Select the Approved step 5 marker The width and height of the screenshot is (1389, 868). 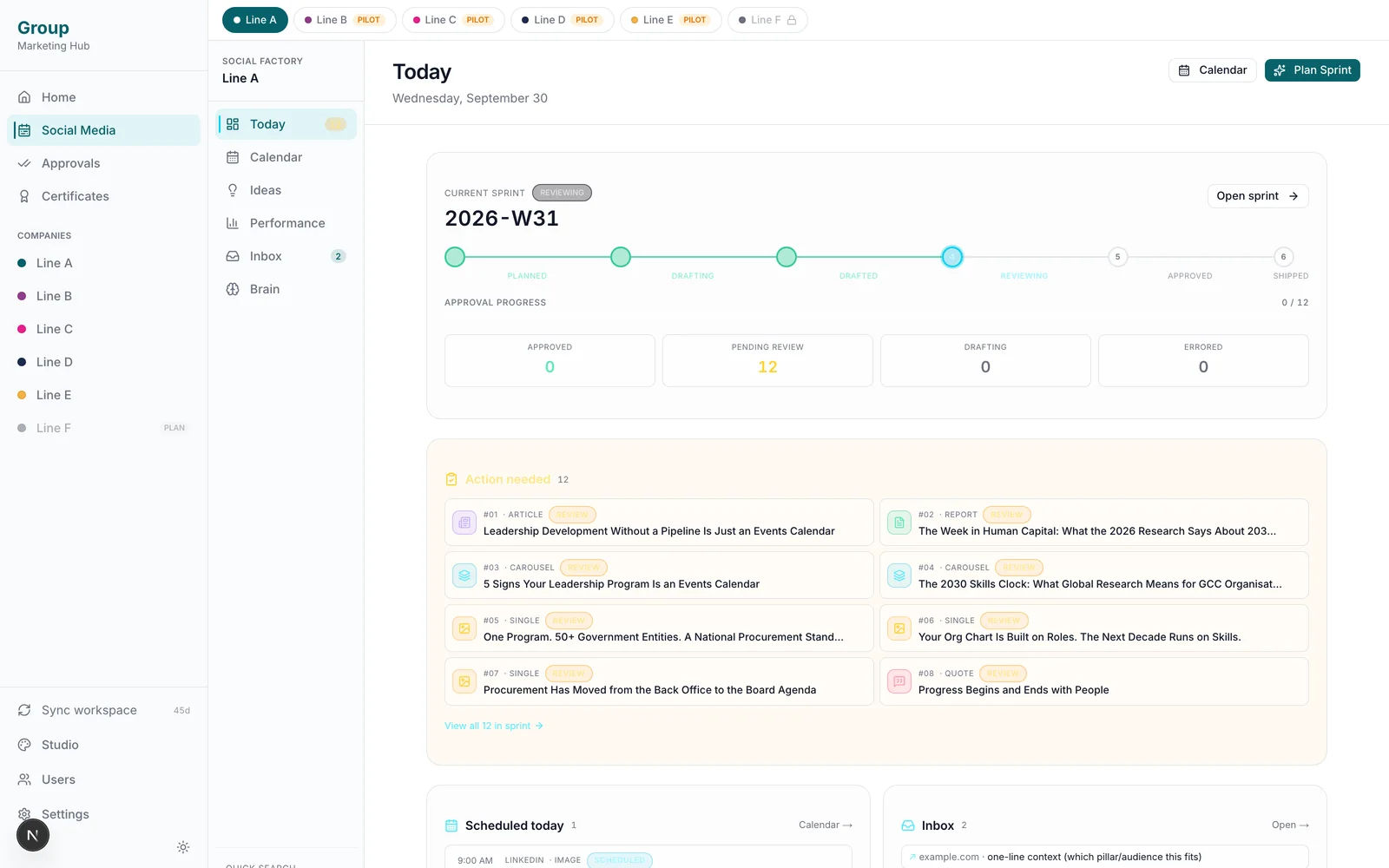point(1118,257)
